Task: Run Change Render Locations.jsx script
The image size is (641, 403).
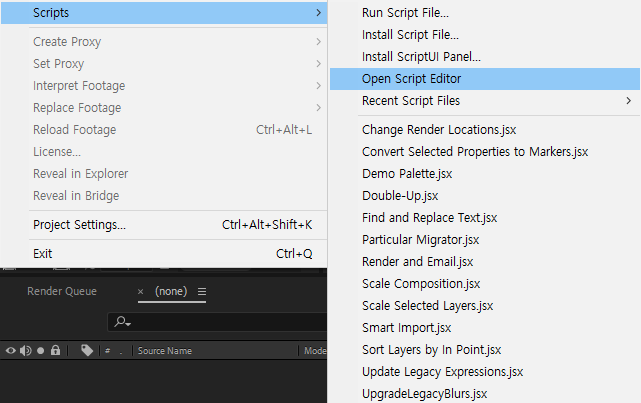Action: (485, 130)
